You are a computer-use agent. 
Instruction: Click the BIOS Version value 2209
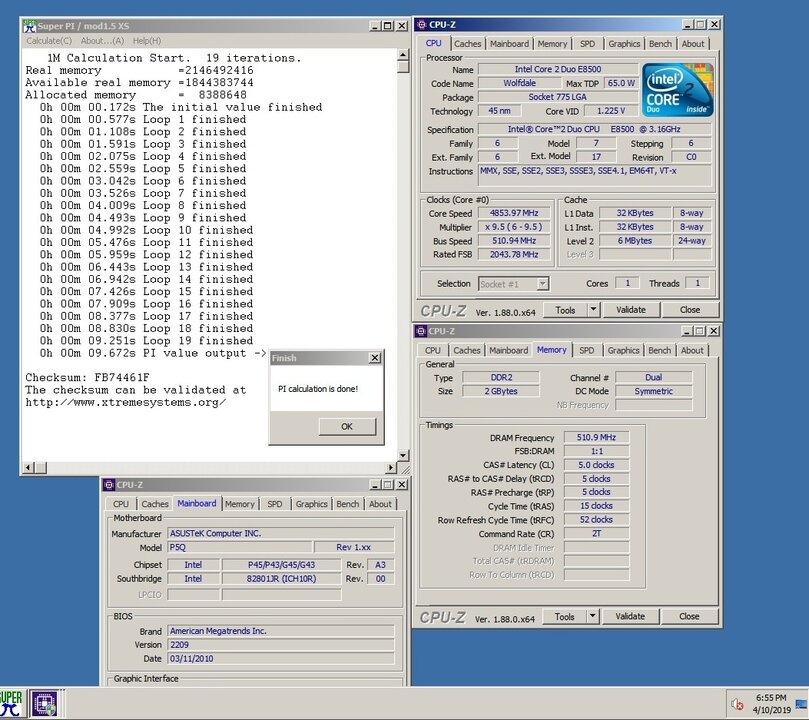(281, 645)
